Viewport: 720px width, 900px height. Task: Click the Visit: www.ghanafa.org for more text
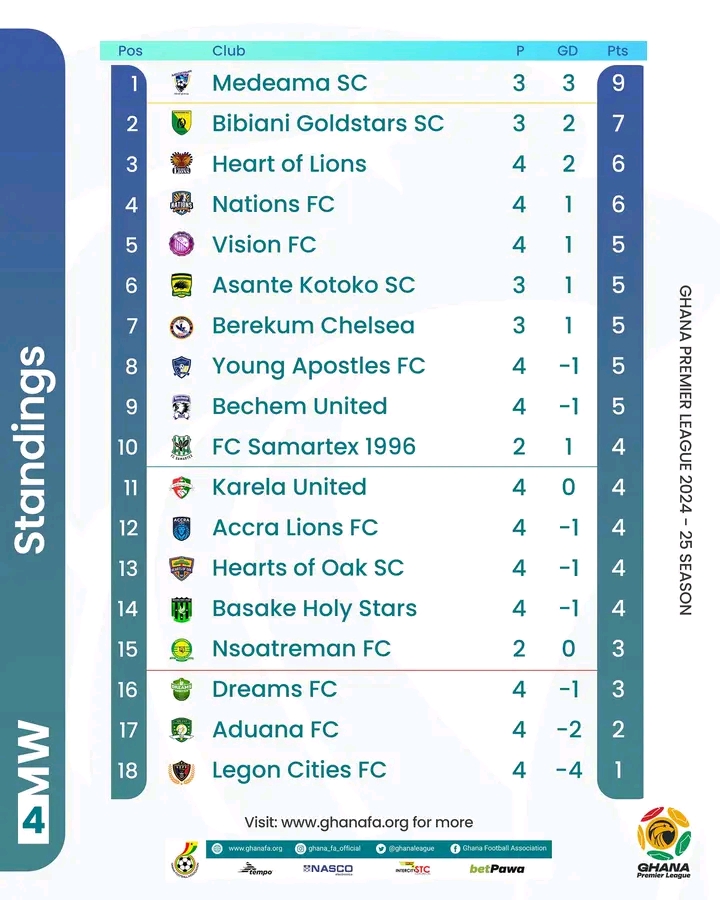coord(359,822)
